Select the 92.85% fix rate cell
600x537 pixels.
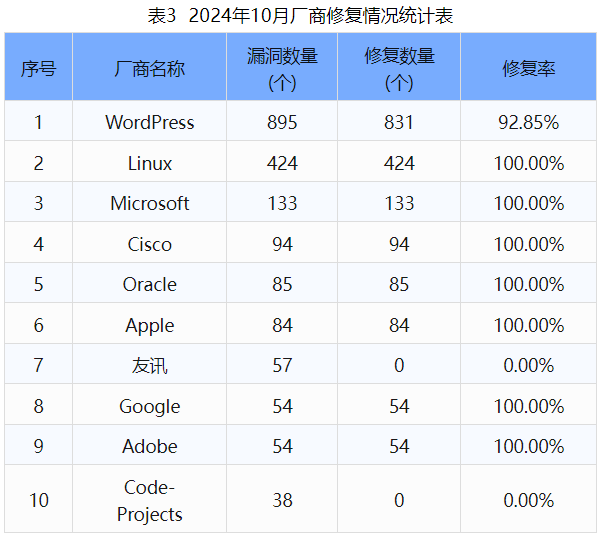[x=528, y=122]
